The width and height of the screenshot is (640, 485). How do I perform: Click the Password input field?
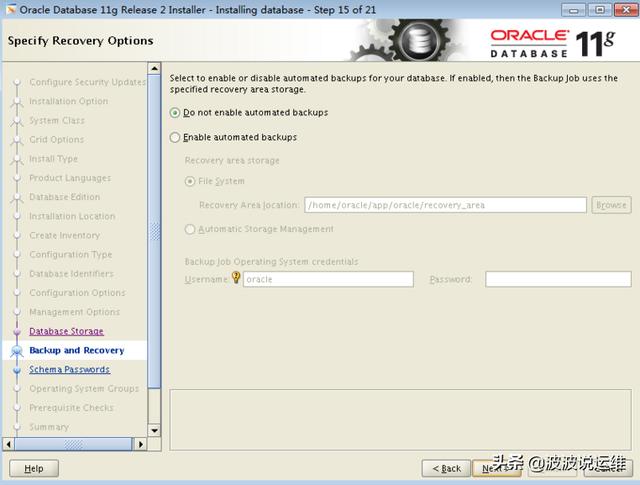pos(558,279)
